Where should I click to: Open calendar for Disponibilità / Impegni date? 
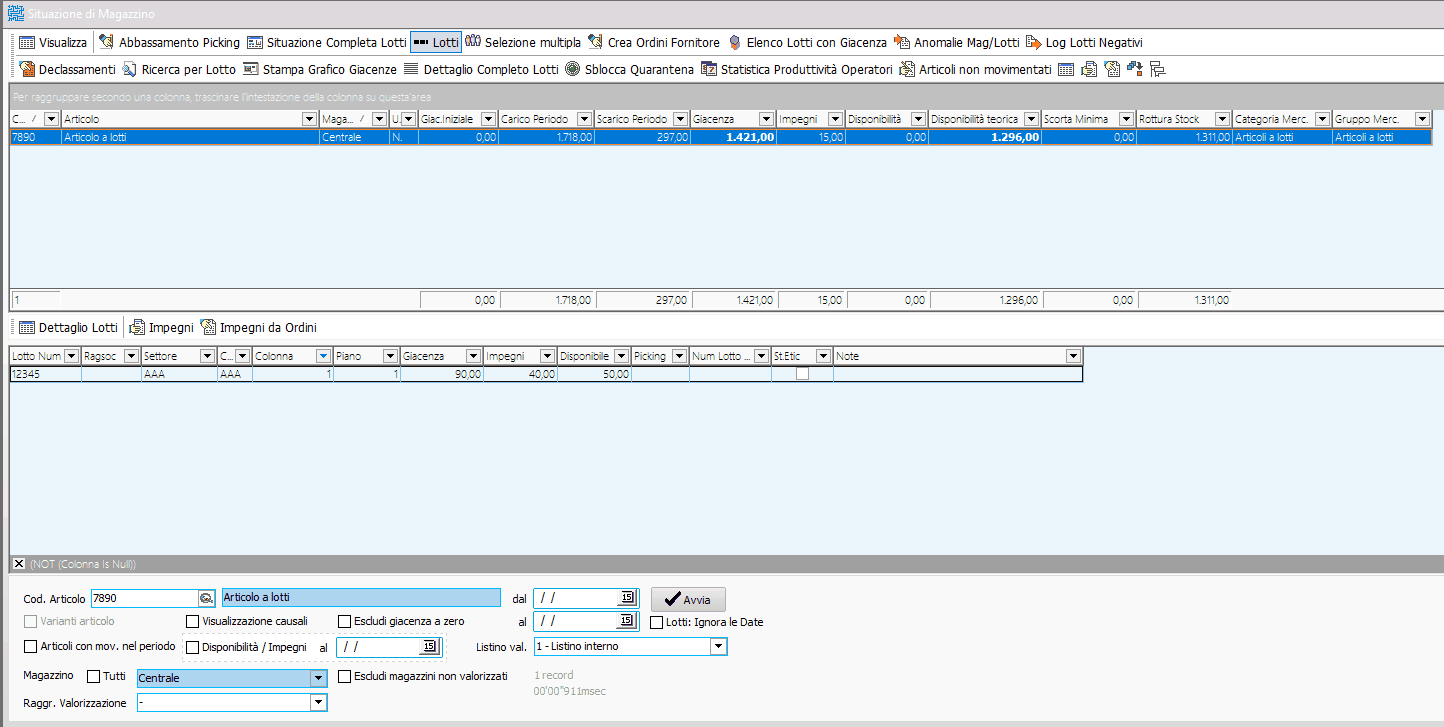429,647
